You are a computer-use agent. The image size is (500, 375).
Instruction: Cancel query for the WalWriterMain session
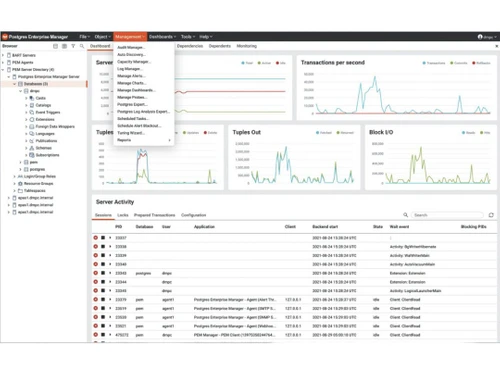tap(103, 255)
